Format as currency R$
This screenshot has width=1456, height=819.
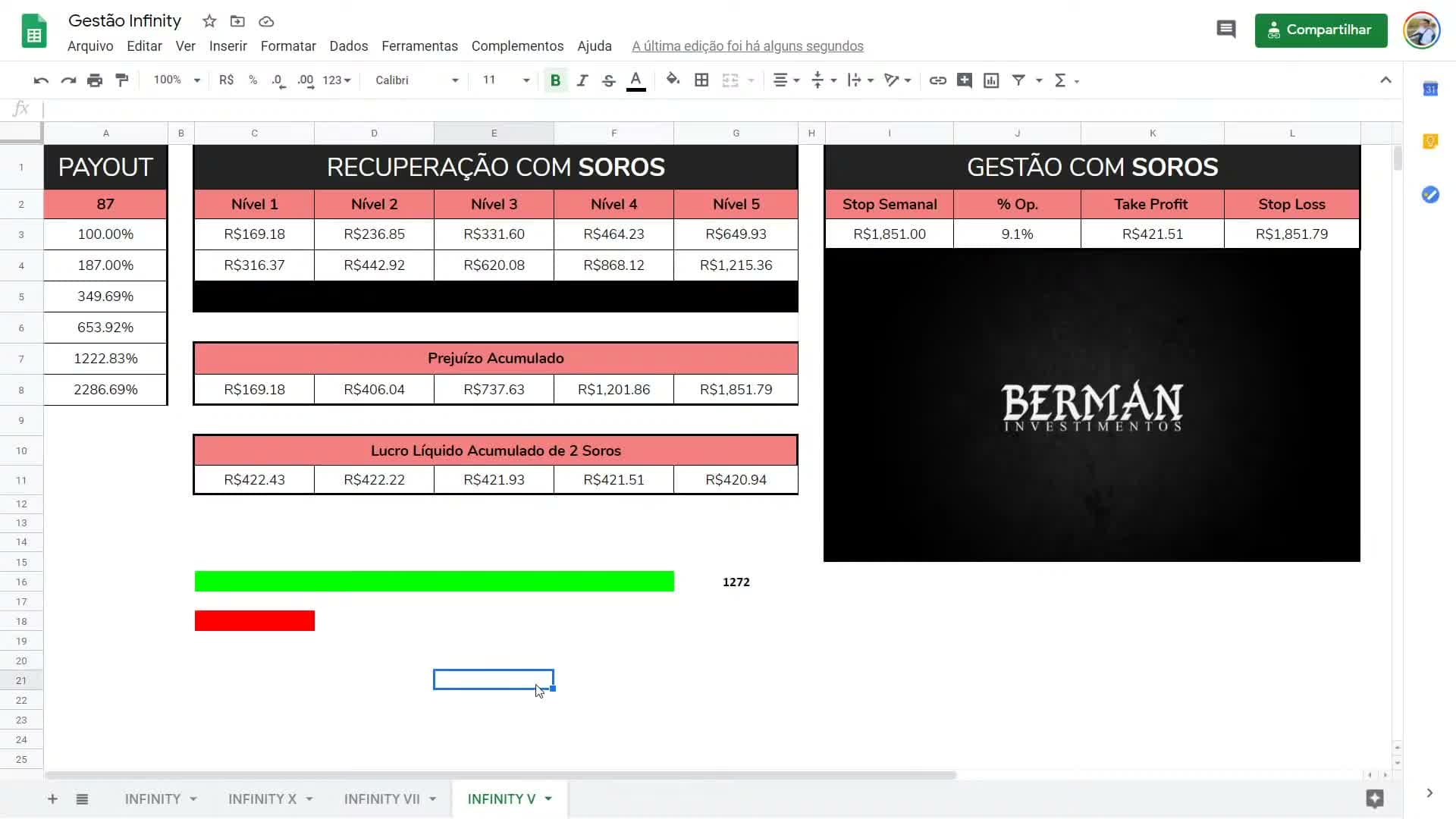(x=226, y=80)
